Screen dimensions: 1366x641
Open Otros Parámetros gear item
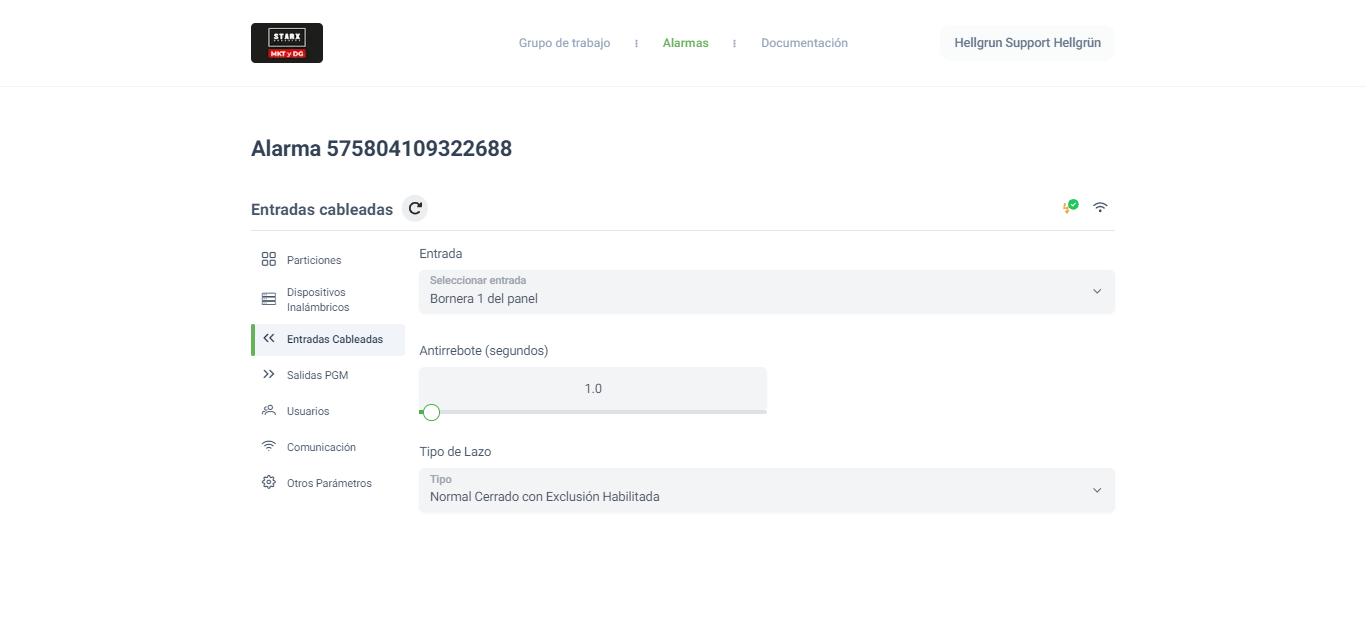point(328,483)
